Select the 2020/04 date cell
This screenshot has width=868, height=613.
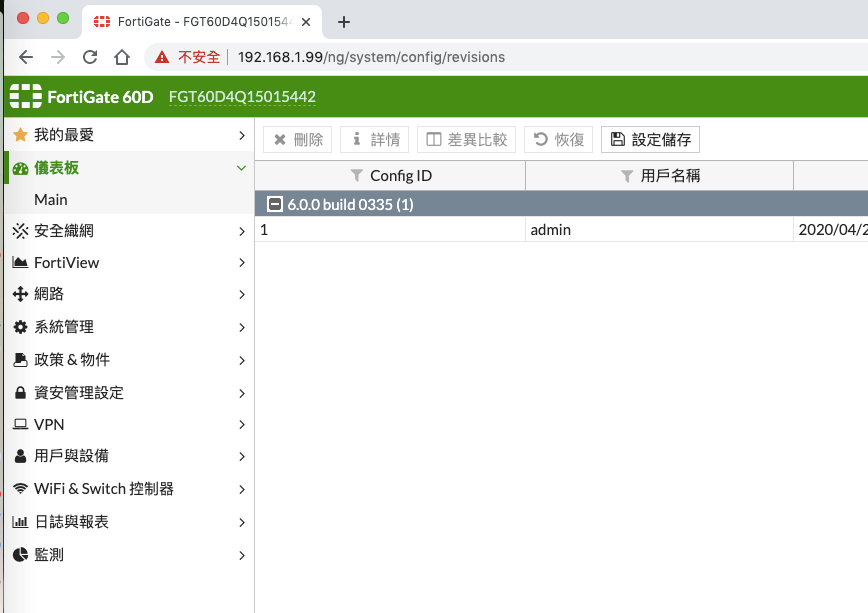[831, 229]
